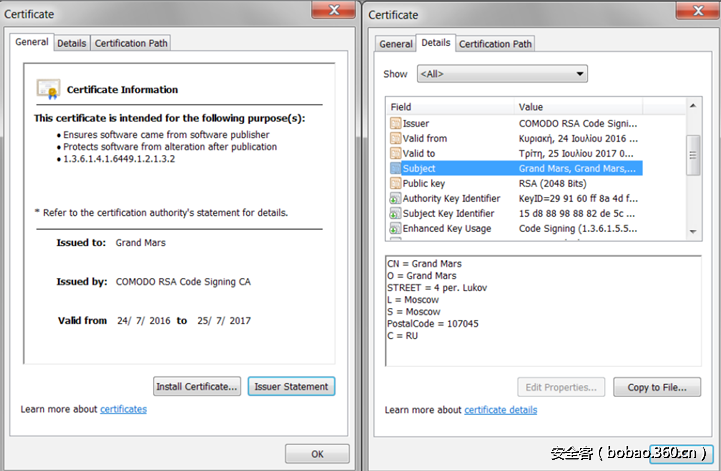Follow the 'certificates' help link

(123, 409)
